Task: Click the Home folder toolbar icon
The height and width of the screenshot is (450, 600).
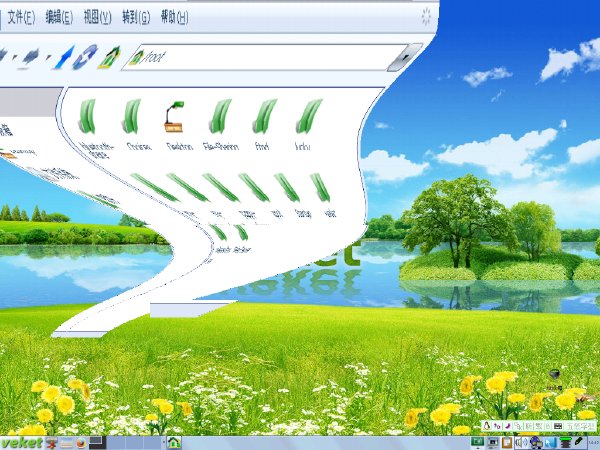Action: pos(109,57)
